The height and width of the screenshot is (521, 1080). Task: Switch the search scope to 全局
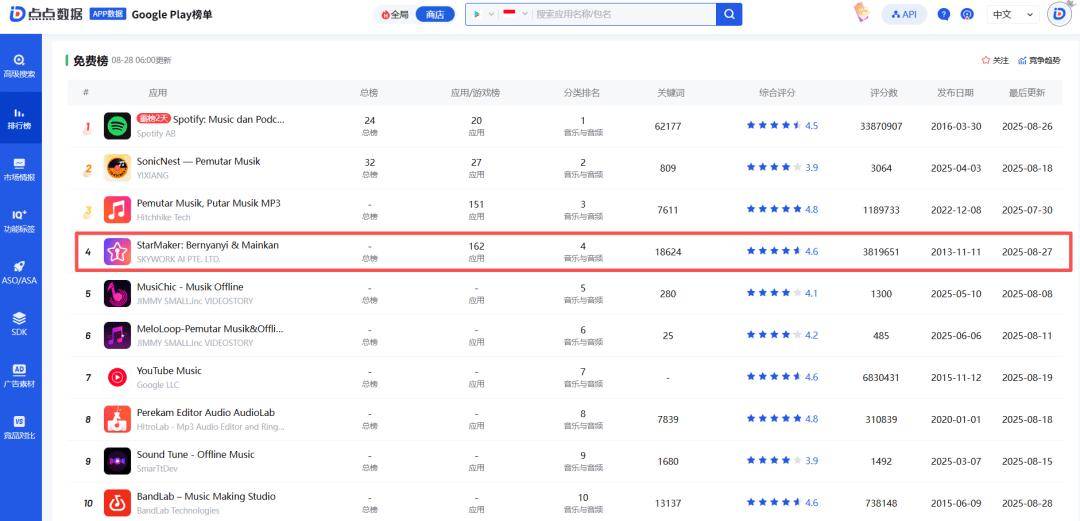click(x=395, y=14)
